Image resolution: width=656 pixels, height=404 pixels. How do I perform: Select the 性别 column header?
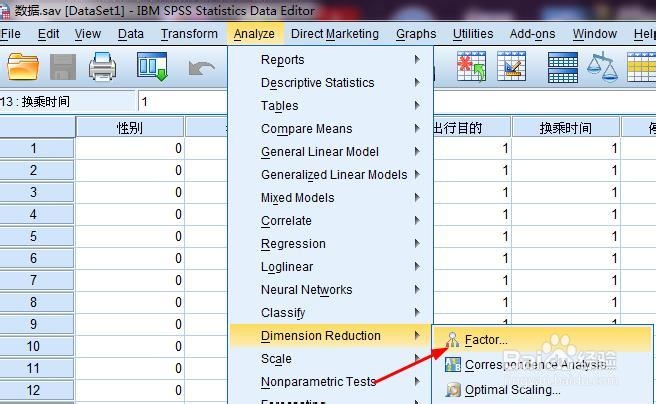pyautogui.click(x=130, y=128)
